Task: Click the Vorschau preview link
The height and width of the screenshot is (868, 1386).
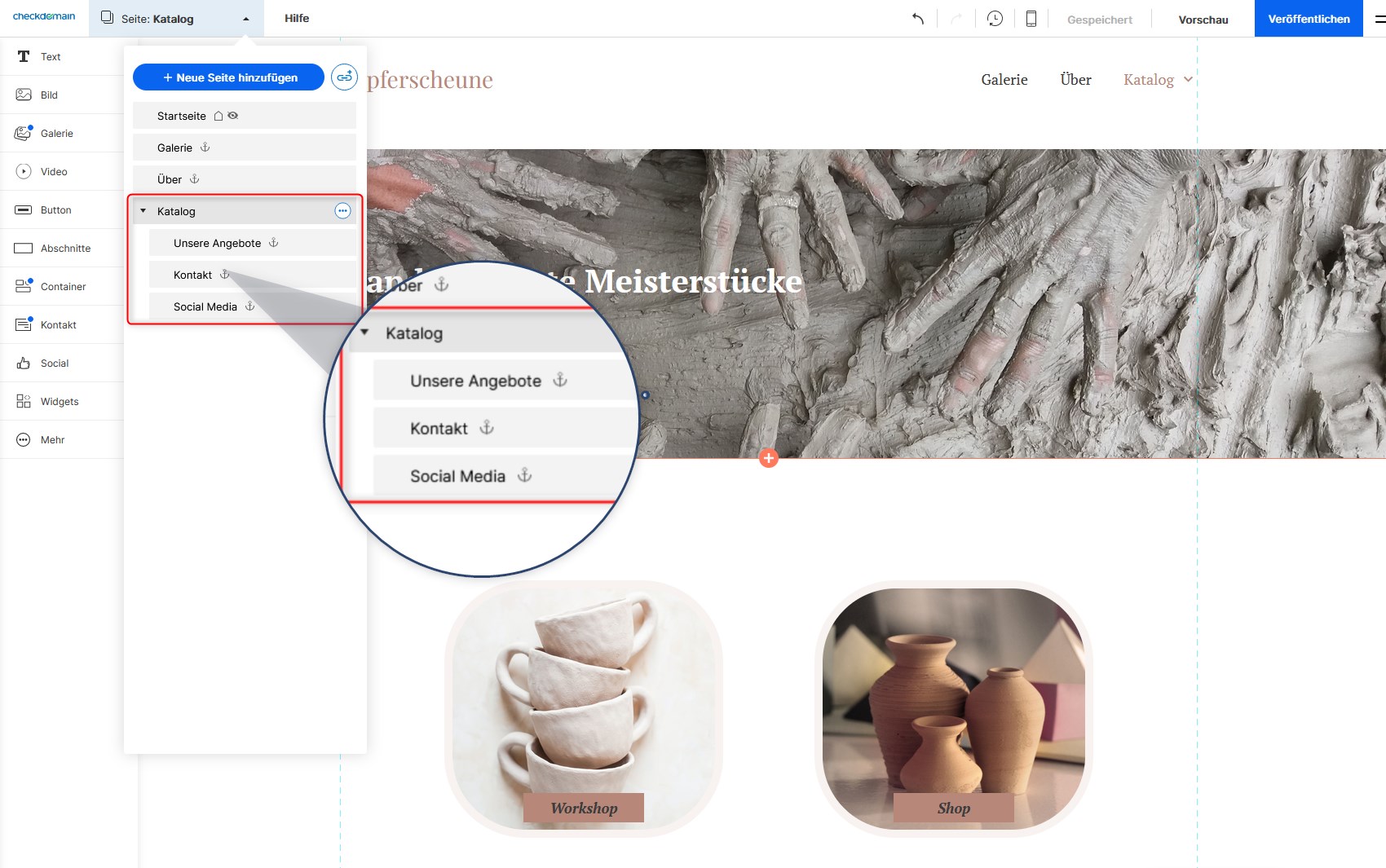Action: pos(1203,20)
